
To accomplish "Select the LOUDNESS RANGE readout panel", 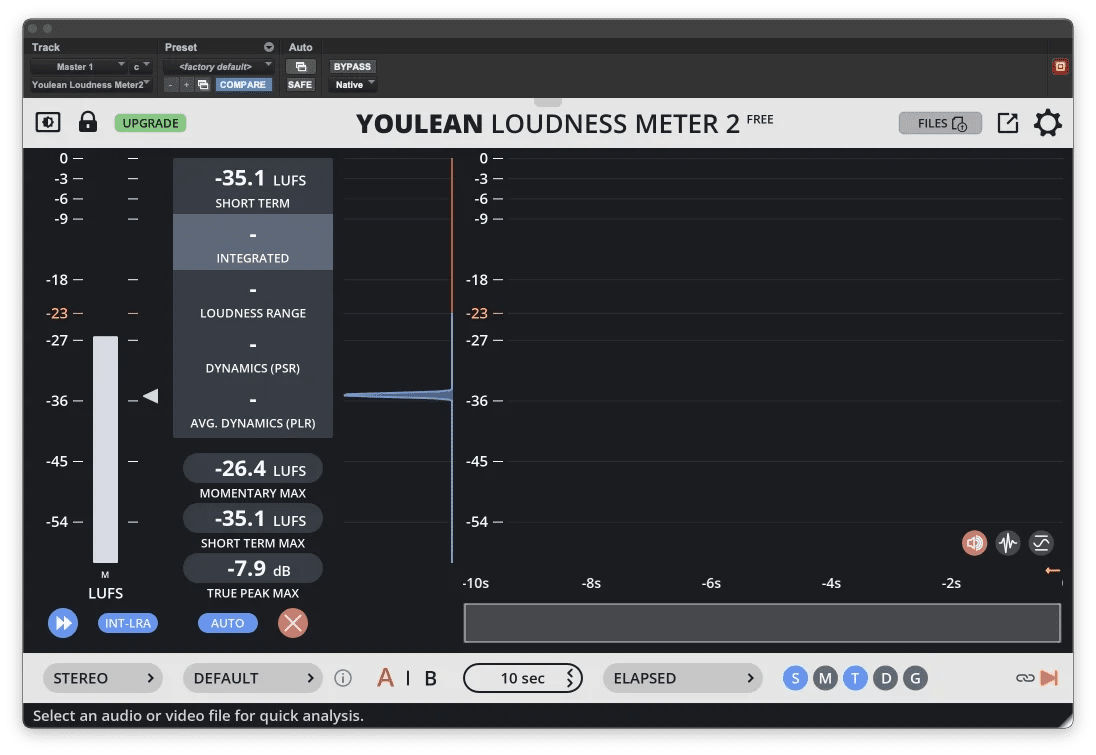I will 253,297.
